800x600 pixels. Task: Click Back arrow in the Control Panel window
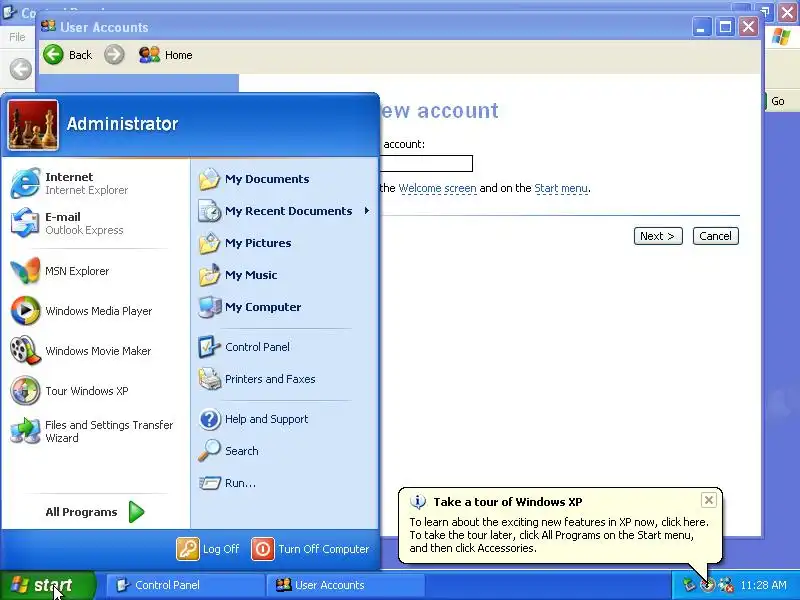[x=21, y=69]
